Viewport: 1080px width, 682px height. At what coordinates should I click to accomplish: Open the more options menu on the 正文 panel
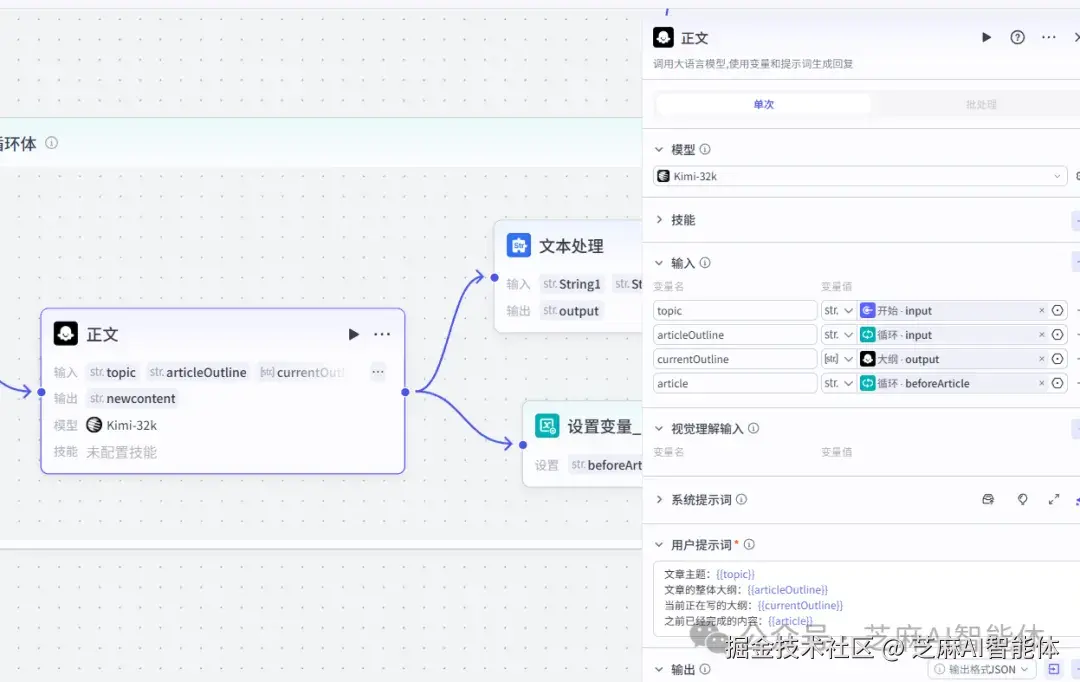pos(1048,37)
